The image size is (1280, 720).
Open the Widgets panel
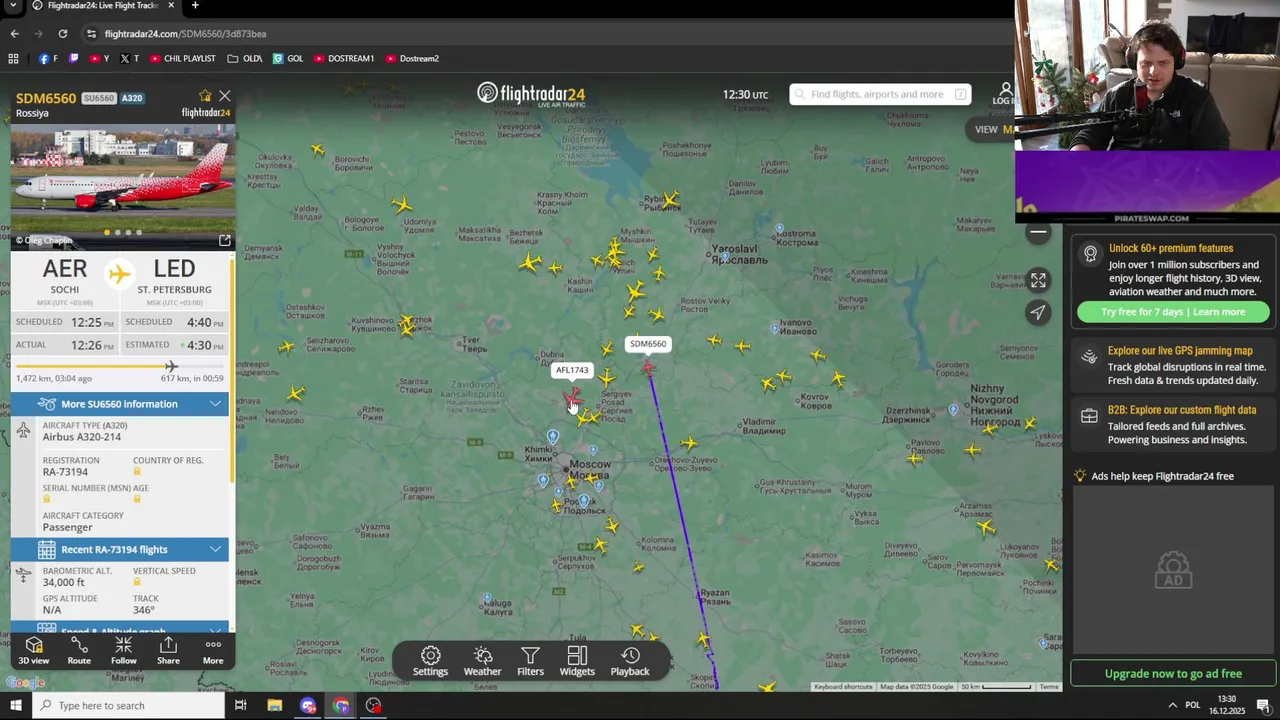tap(577, 661)
